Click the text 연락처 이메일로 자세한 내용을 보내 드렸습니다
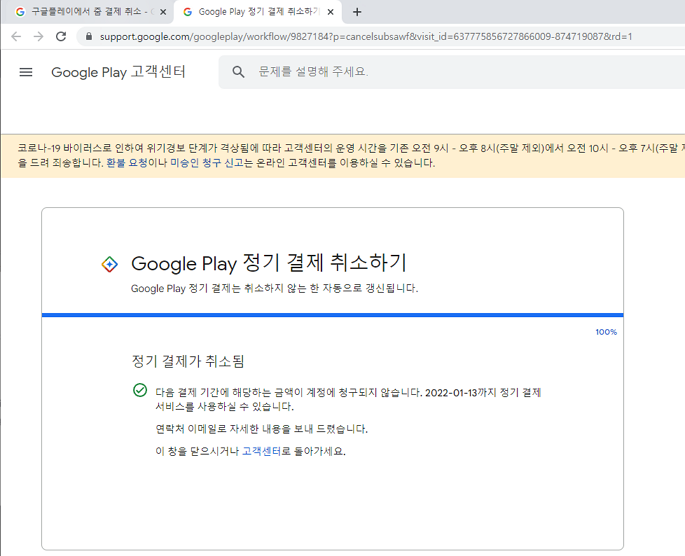The height and width of the screenshot is (556, 685). pyautogui.click(x=262, y=429)
